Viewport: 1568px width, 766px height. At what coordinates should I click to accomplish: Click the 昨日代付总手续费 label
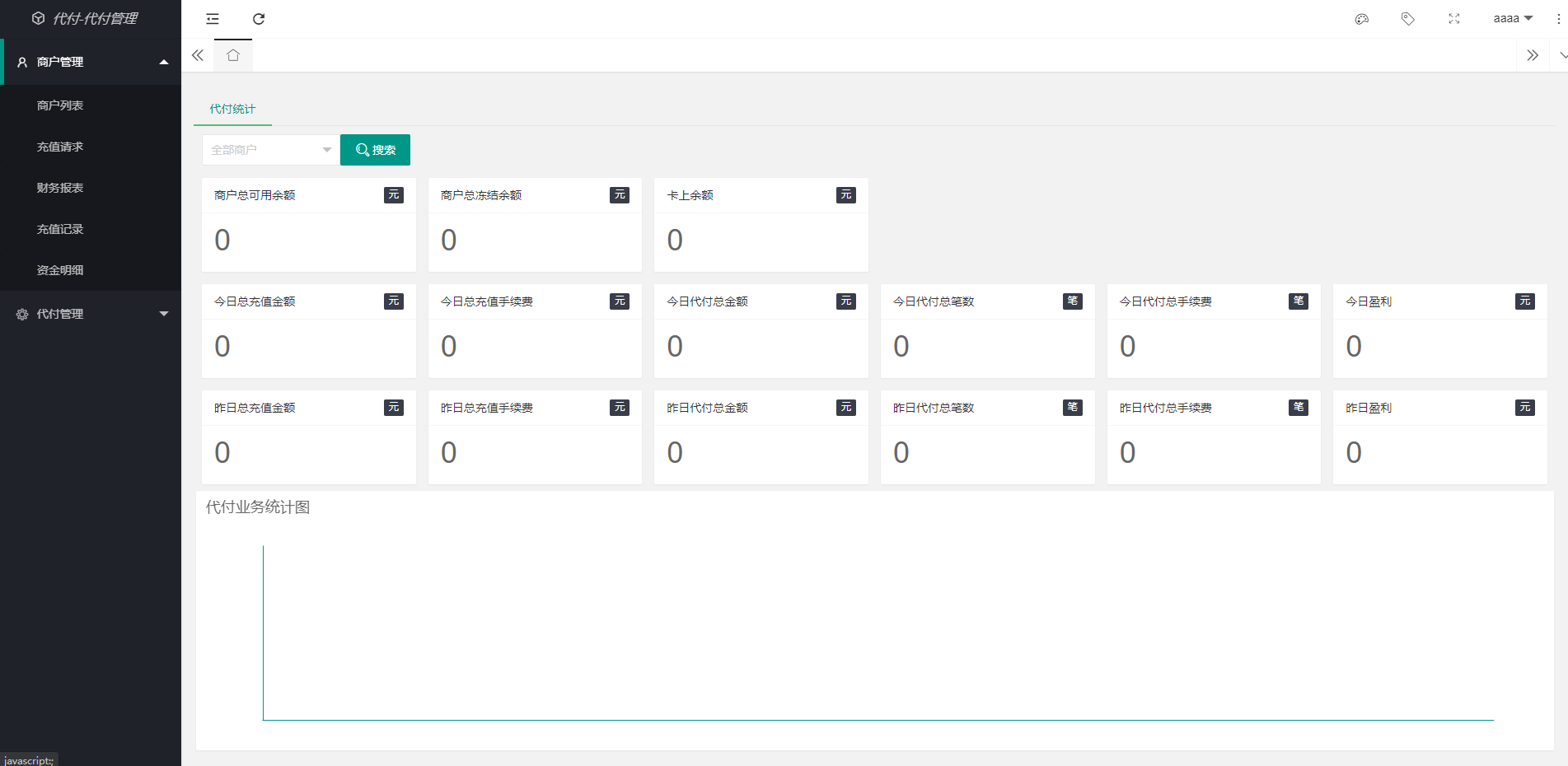click(x=1166, y=408)
